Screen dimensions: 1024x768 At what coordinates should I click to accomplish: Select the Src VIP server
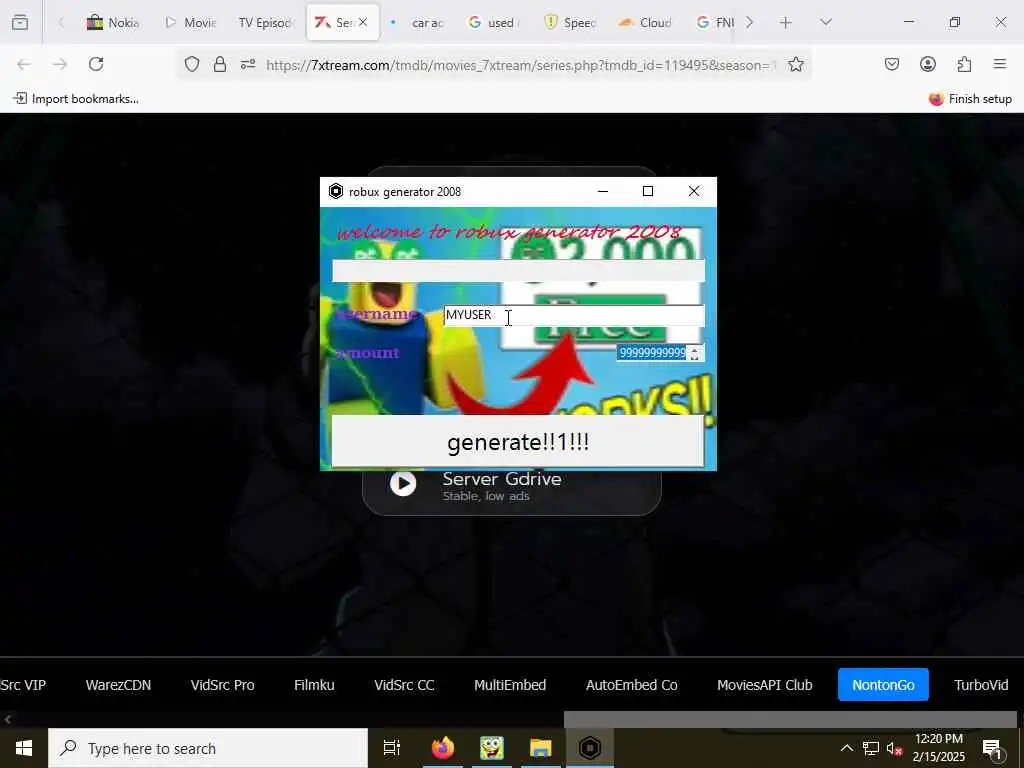coord(23,685)
